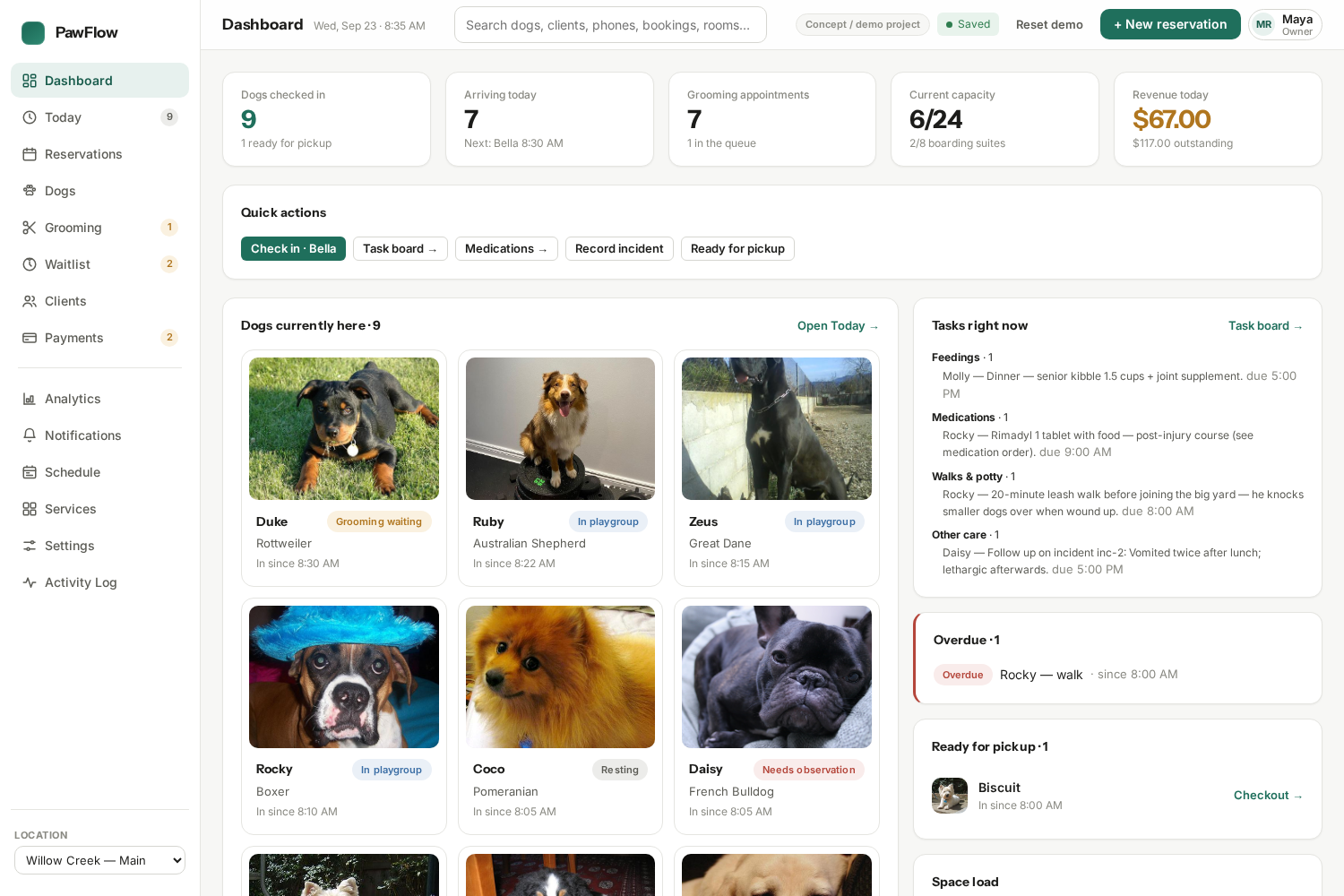Click Daisy's French Bulldog photo

pyautogui.click(x=777, y=676)
